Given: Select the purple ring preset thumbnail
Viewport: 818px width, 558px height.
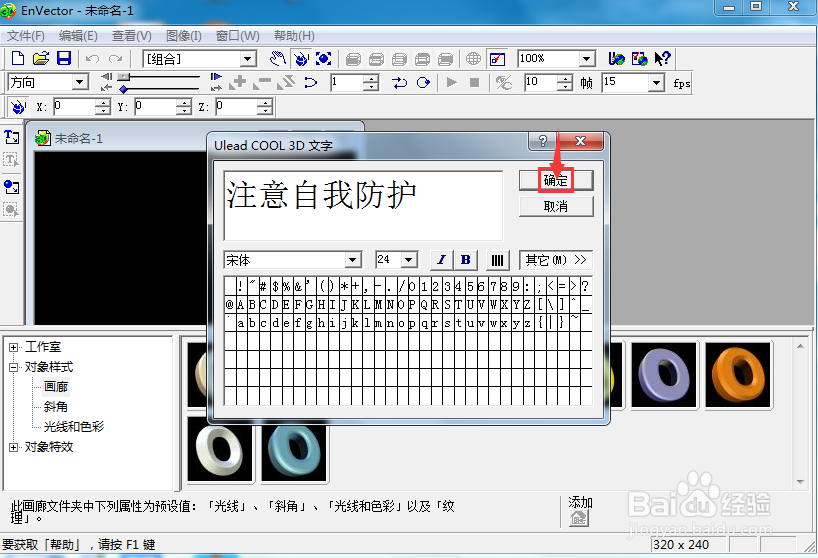Looking at the screenshot, I should (664, 375).
